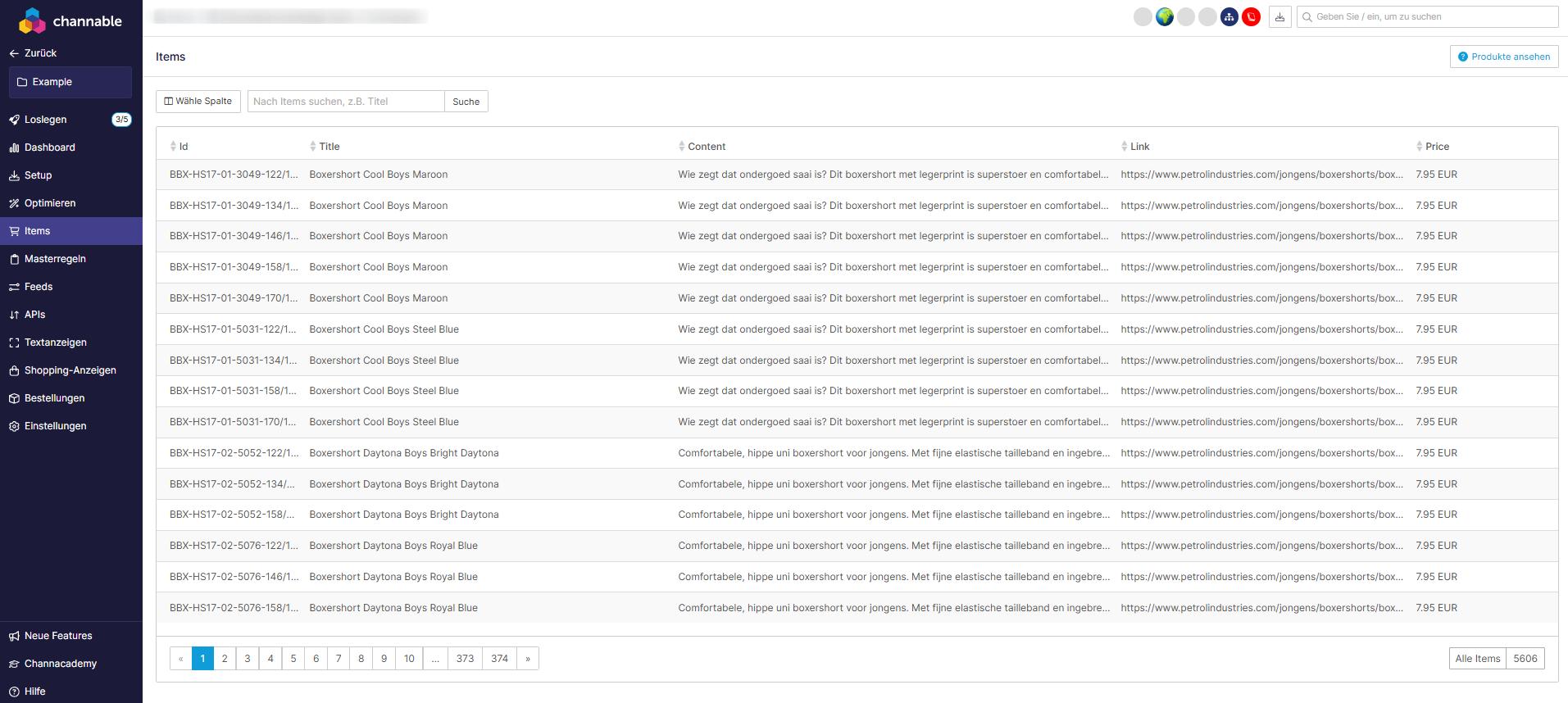Go to Feeds in the sidebar
This screenshot has height=703, width=1568.
click(38, 287)
